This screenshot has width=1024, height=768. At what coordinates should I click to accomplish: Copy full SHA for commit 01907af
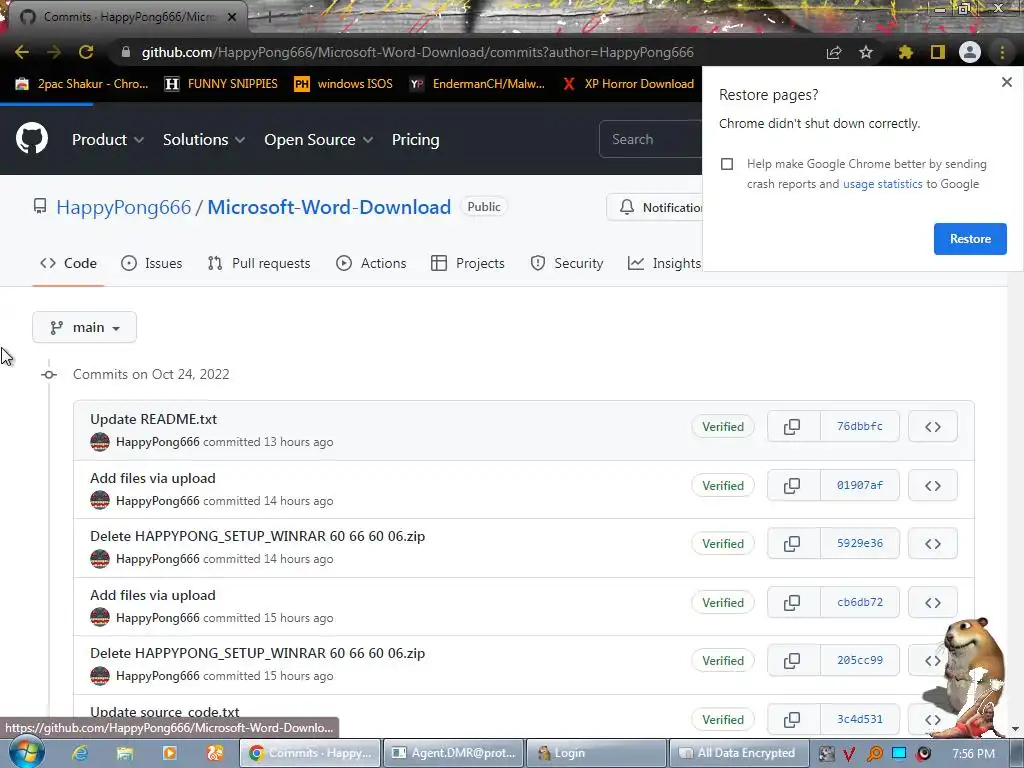(x=792, y=485)
